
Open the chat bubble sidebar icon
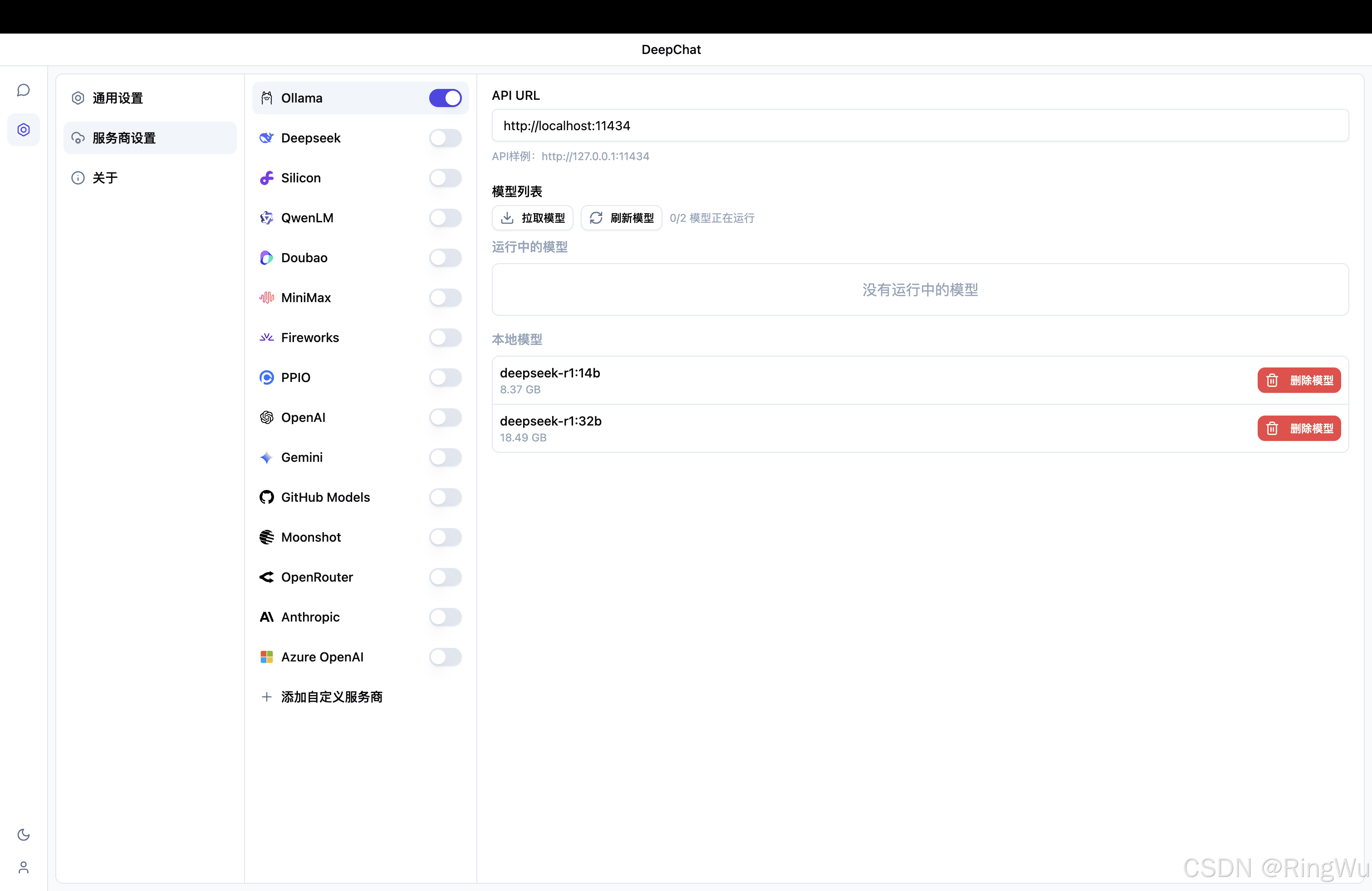click(23, 90)
